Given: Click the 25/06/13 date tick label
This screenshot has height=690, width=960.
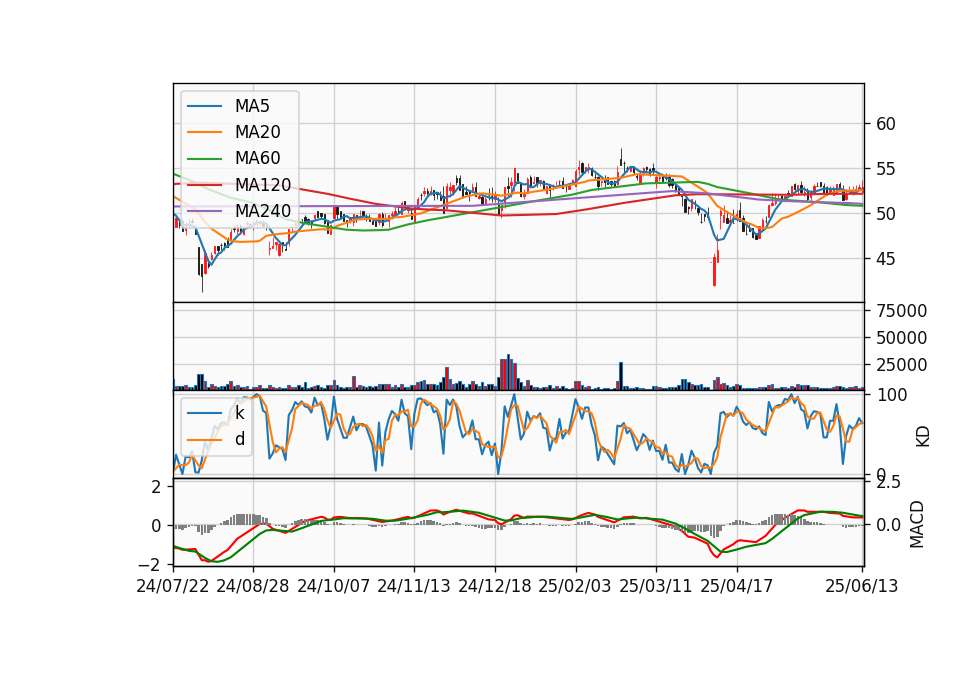Looking at the screenshot, I should click(862, 586).
